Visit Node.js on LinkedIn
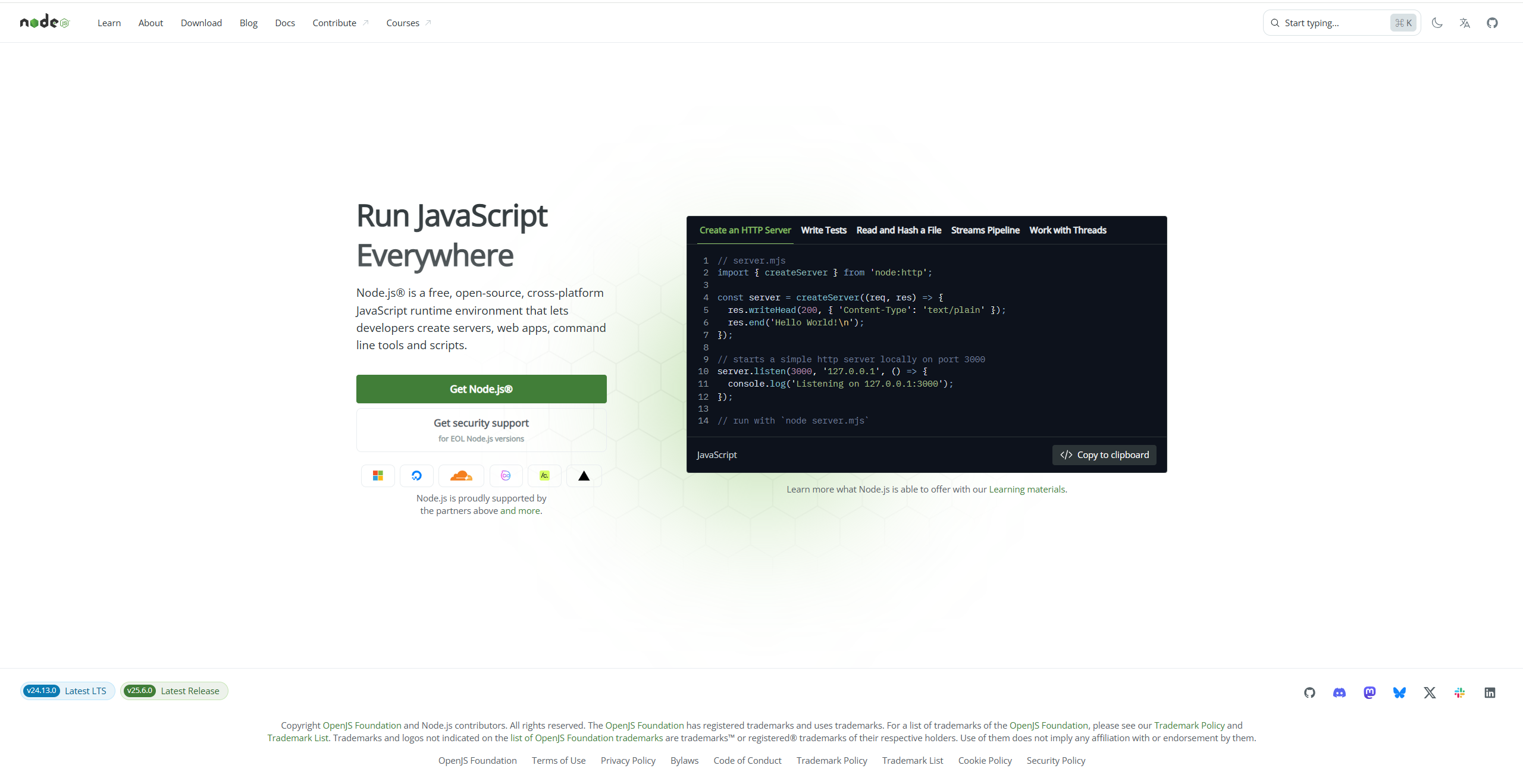 click(x=1490, y=692)
